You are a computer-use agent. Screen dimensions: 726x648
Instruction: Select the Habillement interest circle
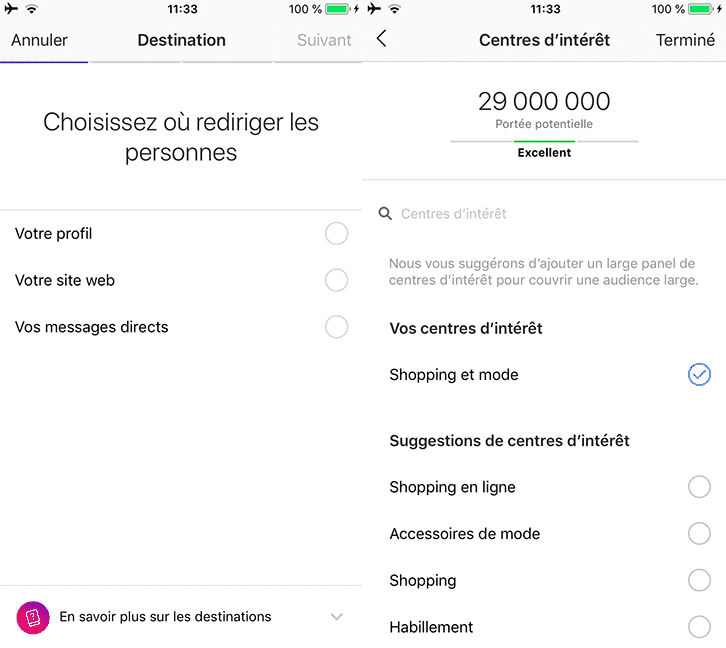tap(699, 627)
